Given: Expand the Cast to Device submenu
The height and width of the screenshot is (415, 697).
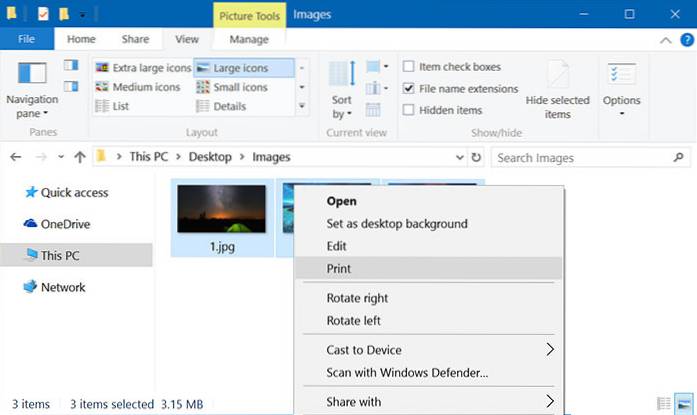Looking at the screenshot, I should [548, 350].
